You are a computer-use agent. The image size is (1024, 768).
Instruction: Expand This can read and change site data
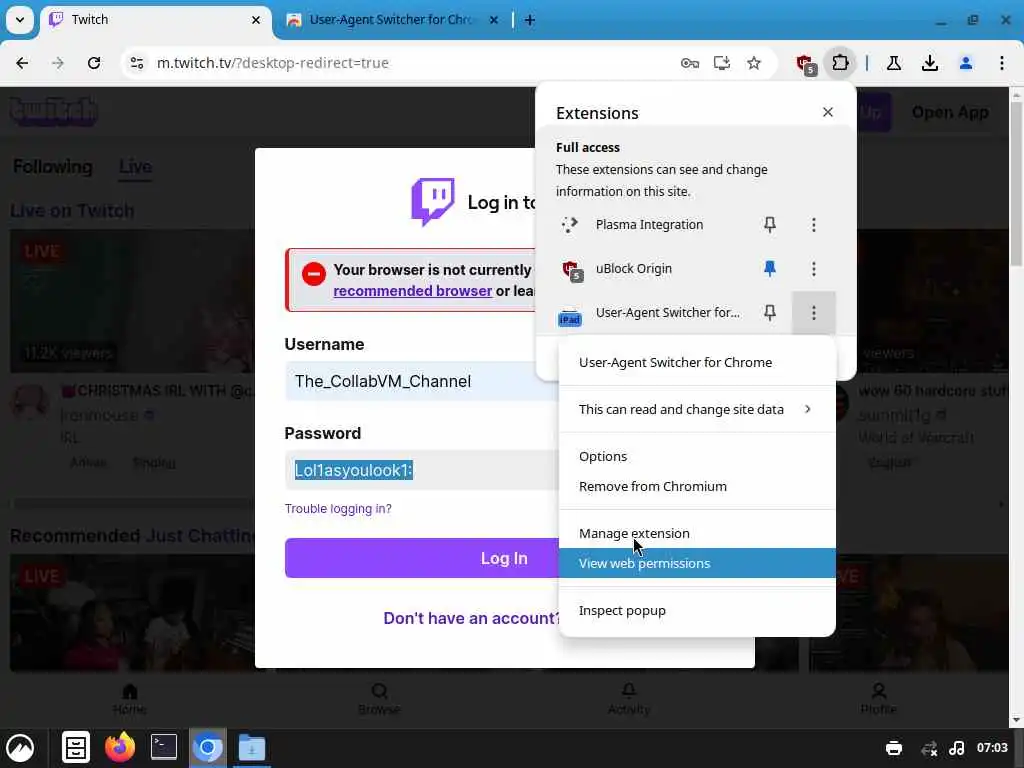(697, 409)
